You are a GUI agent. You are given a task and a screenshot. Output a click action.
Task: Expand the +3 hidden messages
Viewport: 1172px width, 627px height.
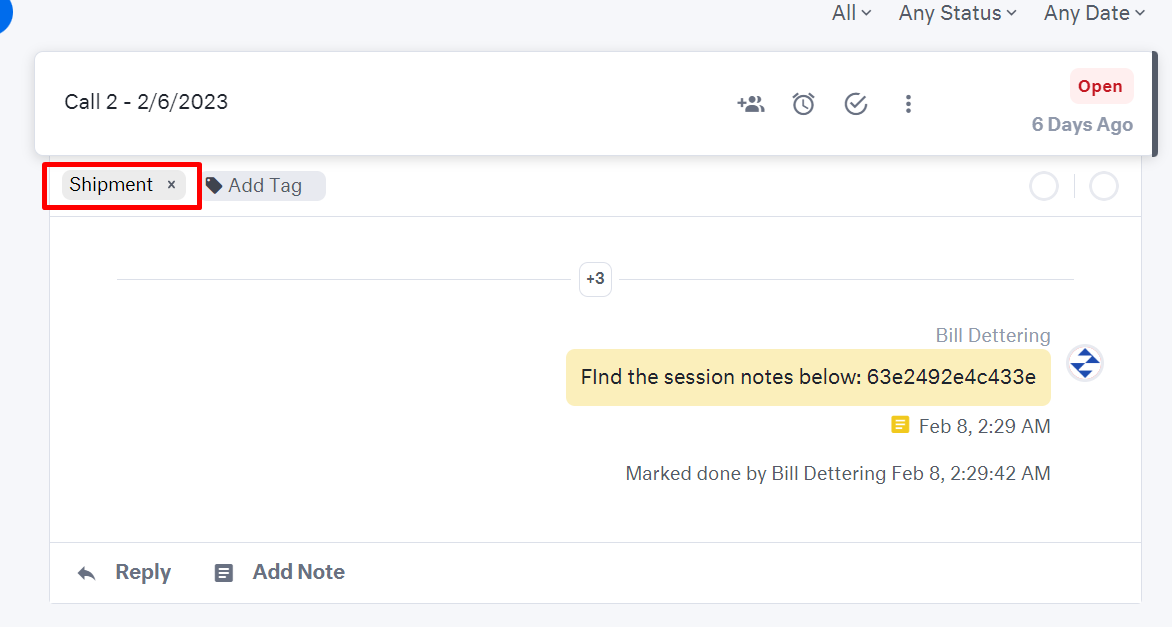pos(595,279)
